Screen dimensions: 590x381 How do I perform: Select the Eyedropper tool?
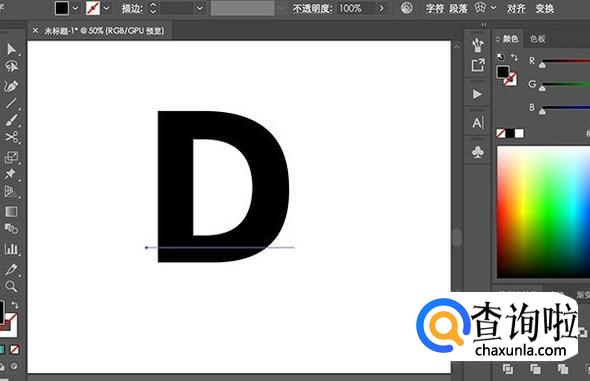[11, 269]
